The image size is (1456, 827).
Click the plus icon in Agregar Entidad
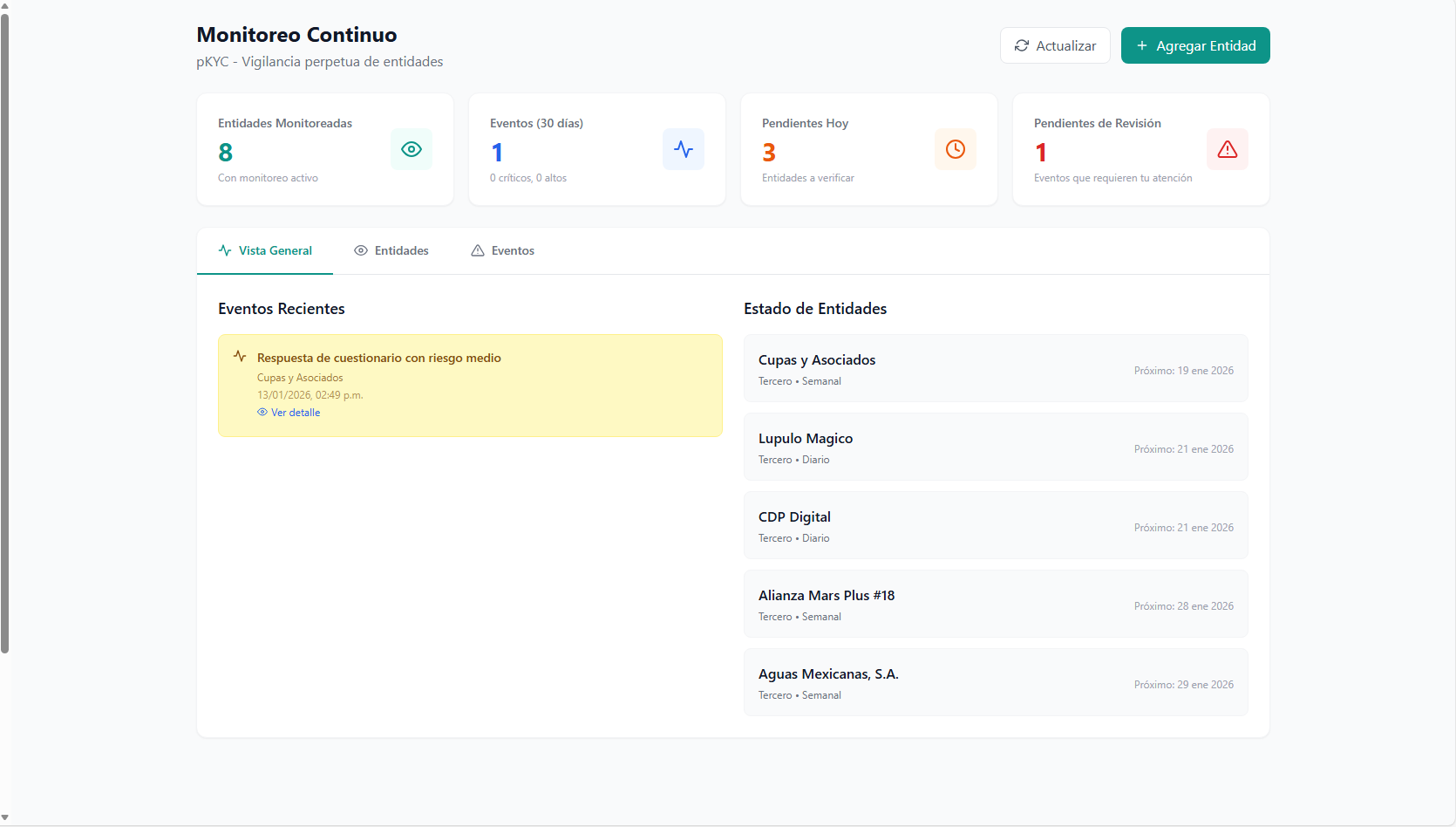tap(1142, 45)
